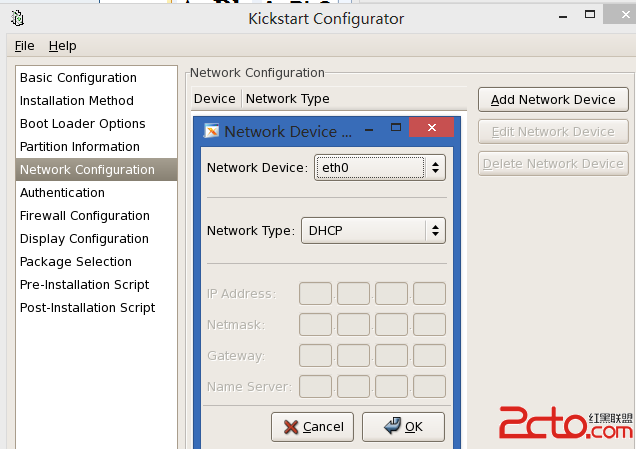Open Pre-Installation Script section
Screen dimensions: 636x449
coord(97,285)
